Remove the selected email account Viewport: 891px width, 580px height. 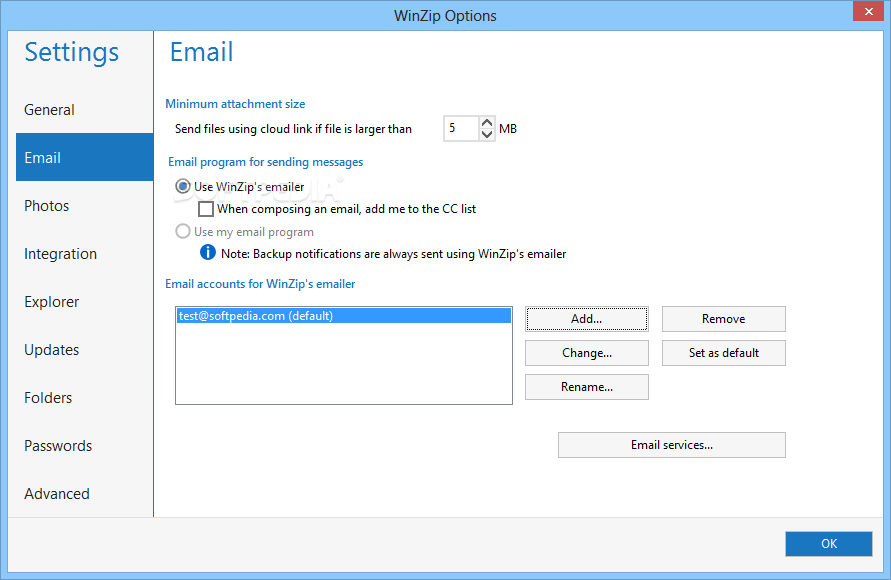coord(723,319)
